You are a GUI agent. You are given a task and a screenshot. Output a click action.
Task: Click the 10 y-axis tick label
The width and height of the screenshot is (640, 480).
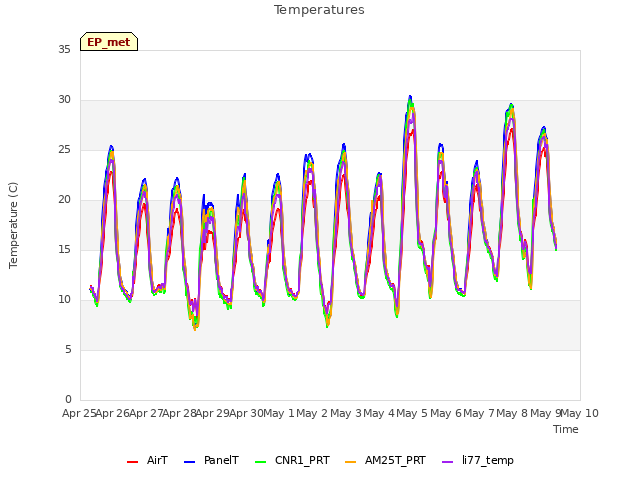click(x=64, y=300)
